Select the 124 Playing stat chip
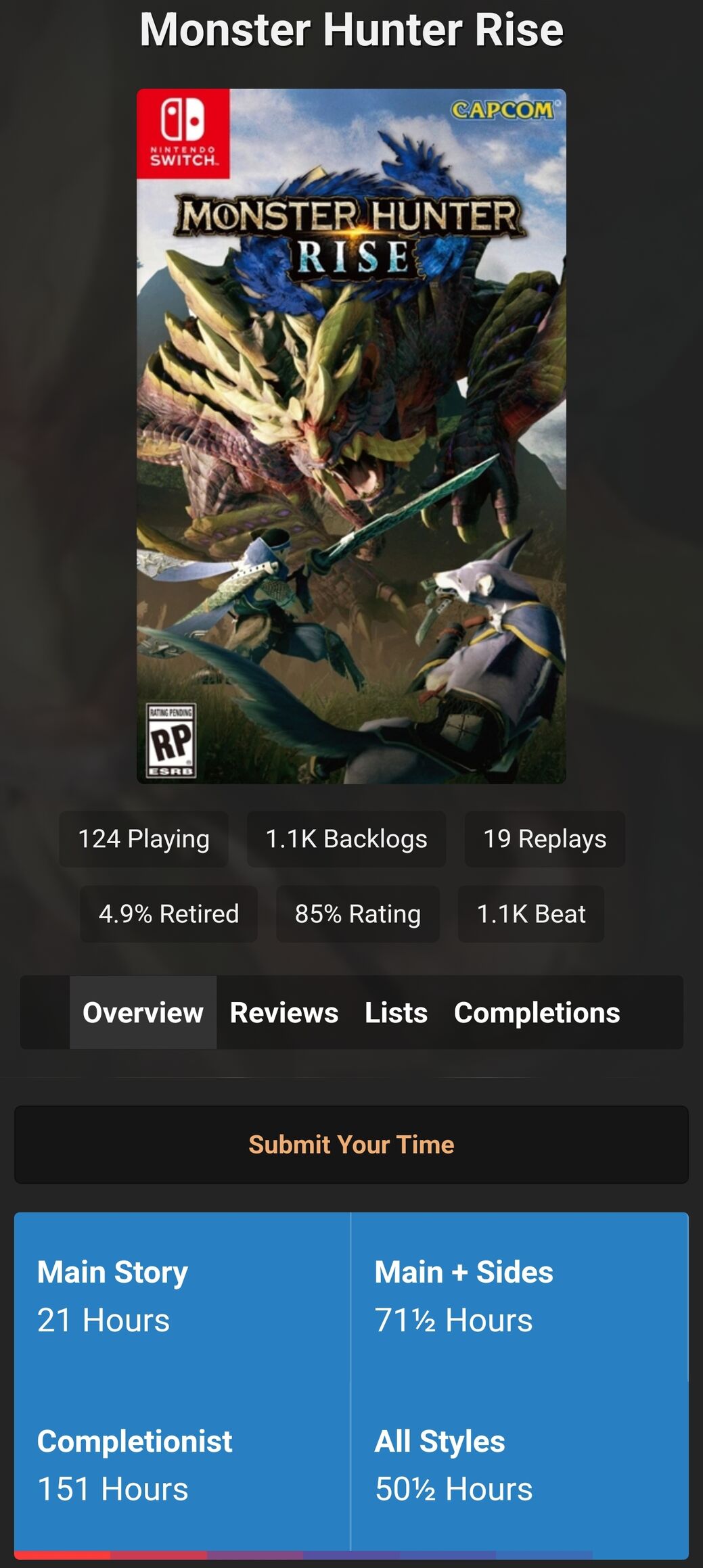This screenshot has height=1568, width=703. [x=143, y=839]
